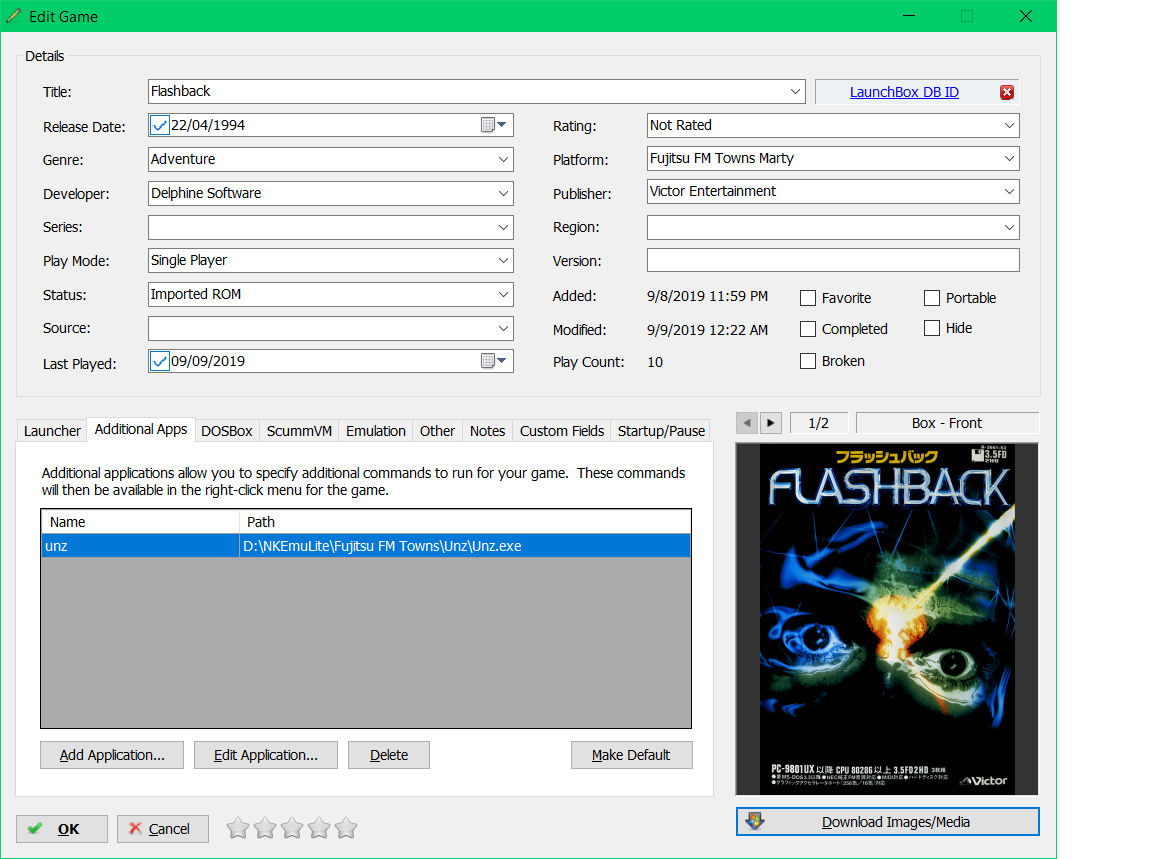The width and height of the screenshot is (1152, 859).
Task: Open the DOSBox tab
Action: [227, 431]
